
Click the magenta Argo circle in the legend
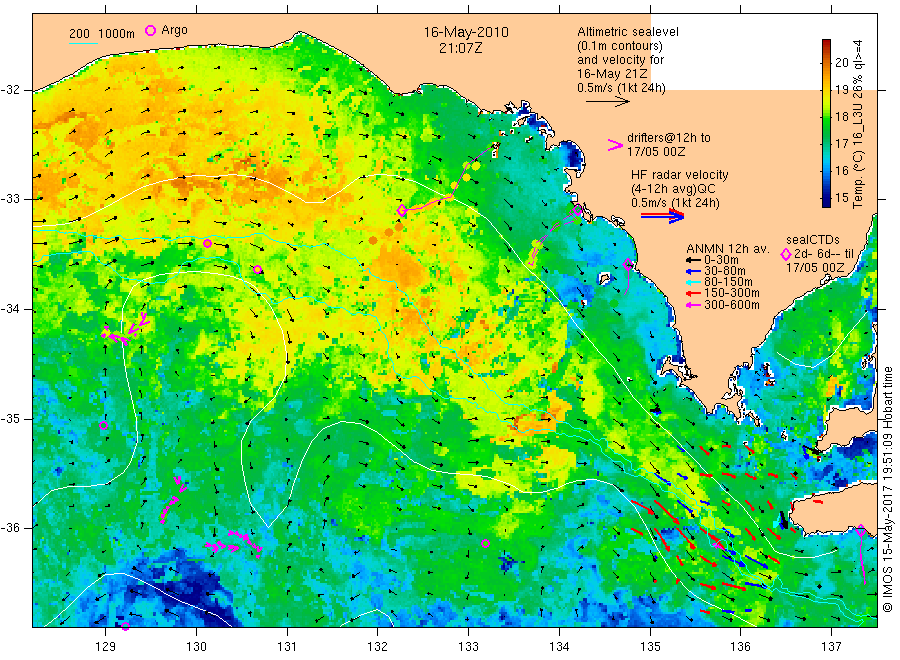pyautogui.click(x=150, y=30)
